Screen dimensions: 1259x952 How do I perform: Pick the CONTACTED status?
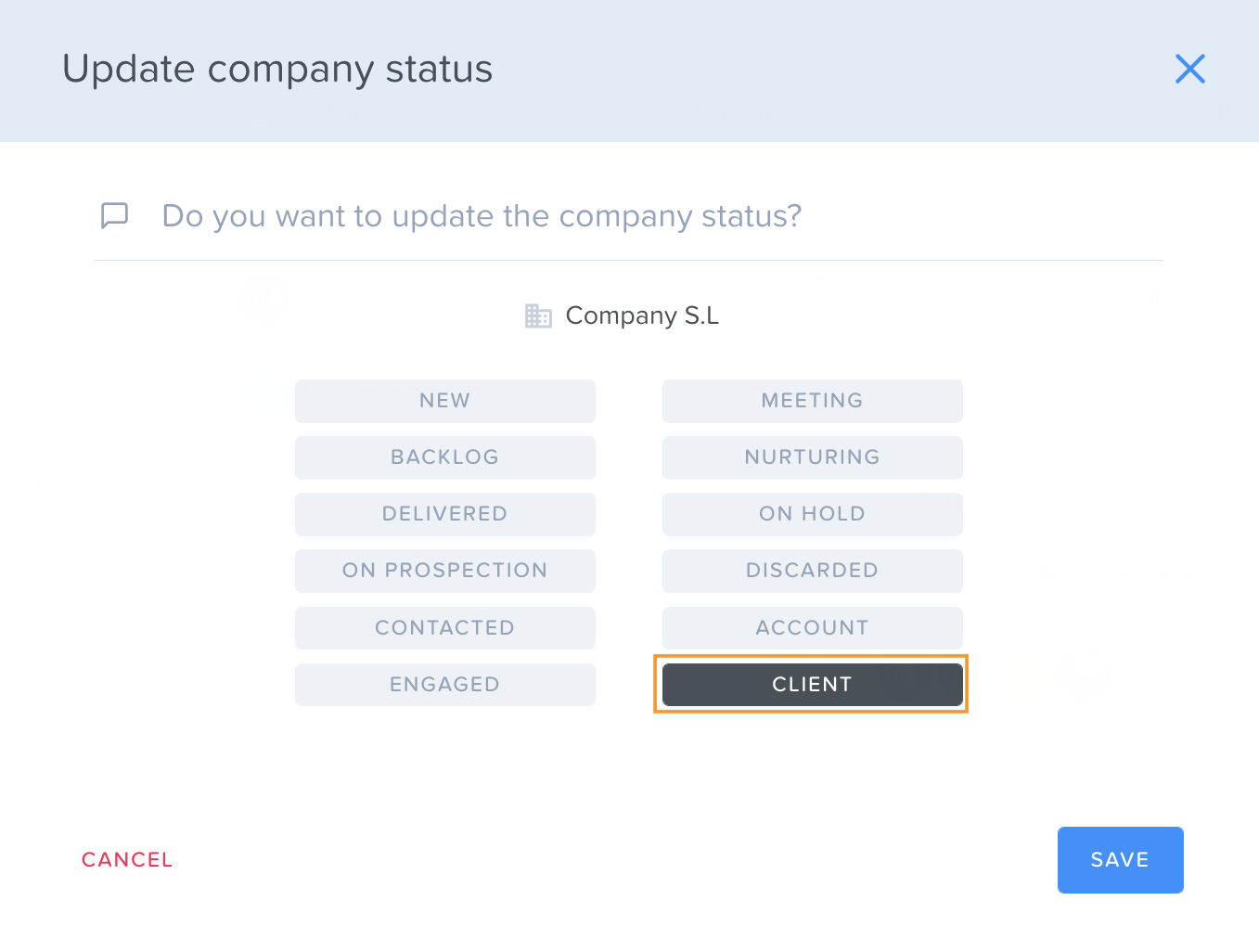point(445,628)
